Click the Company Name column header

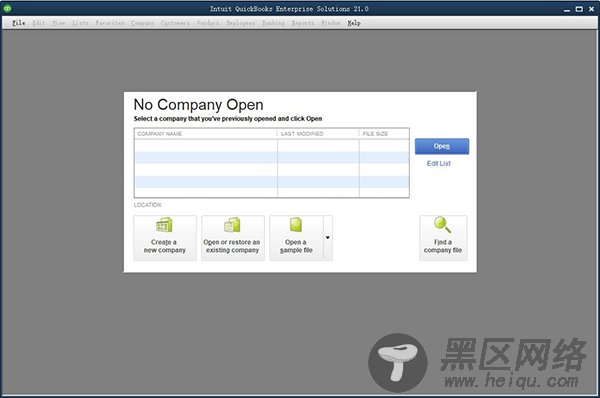205,134
